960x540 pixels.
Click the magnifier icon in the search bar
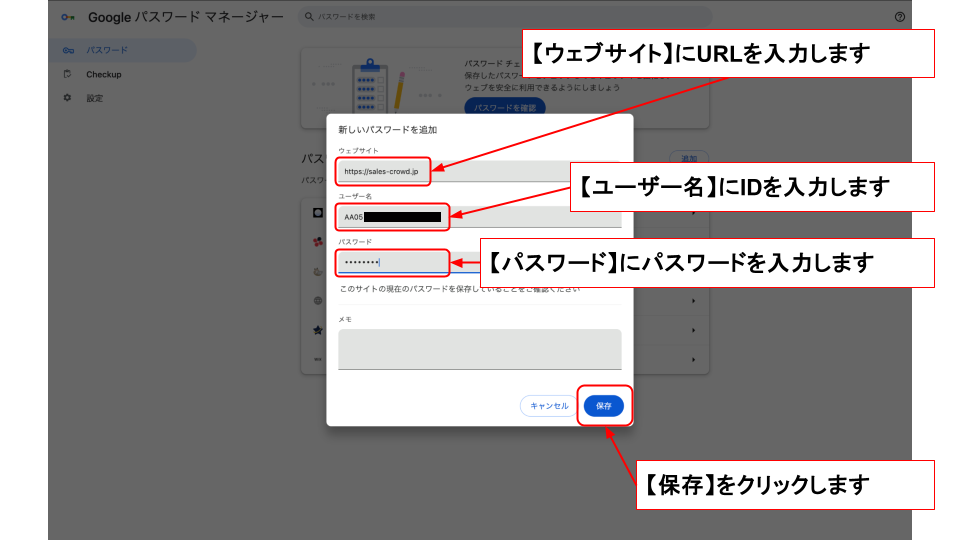[310, 18]
